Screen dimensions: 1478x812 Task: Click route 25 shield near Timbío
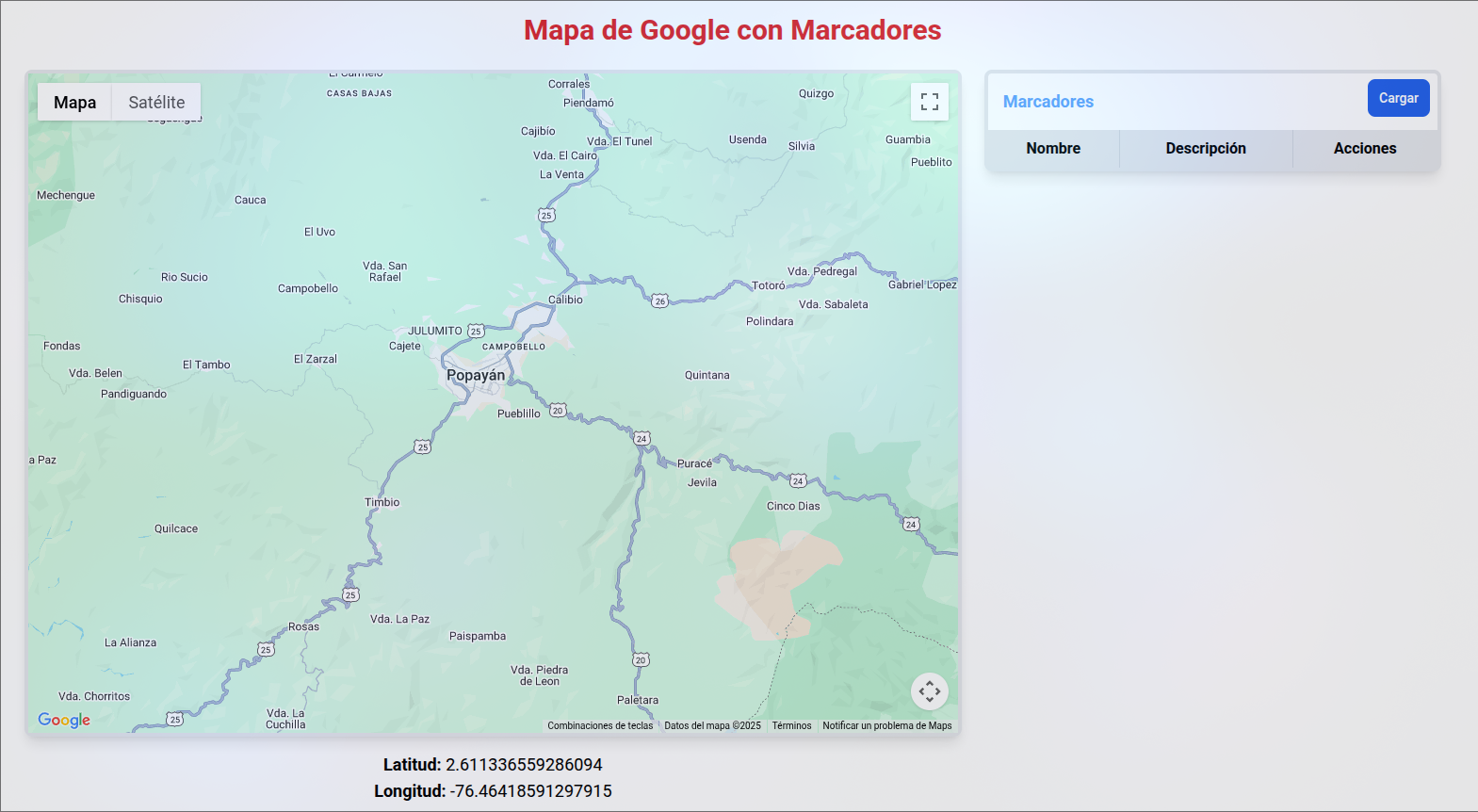(423, 447)
